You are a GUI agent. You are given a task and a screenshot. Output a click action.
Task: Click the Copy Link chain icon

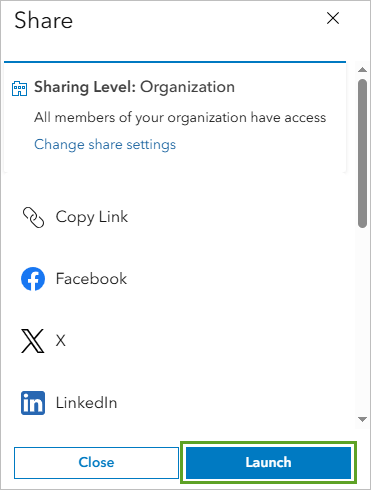33,218
